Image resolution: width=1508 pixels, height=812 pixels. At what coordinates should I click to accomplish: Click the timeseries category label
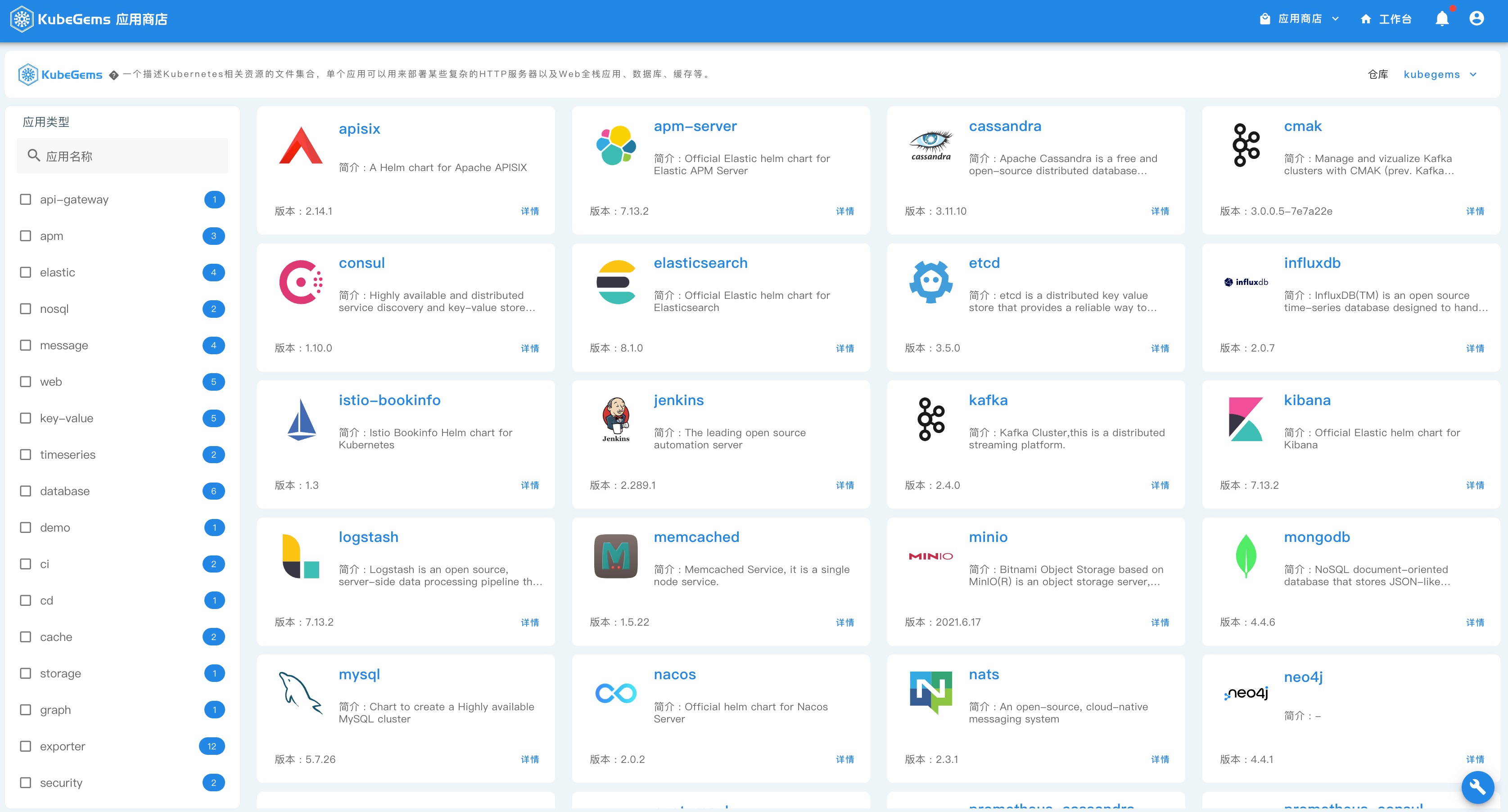tap(68, 455)
